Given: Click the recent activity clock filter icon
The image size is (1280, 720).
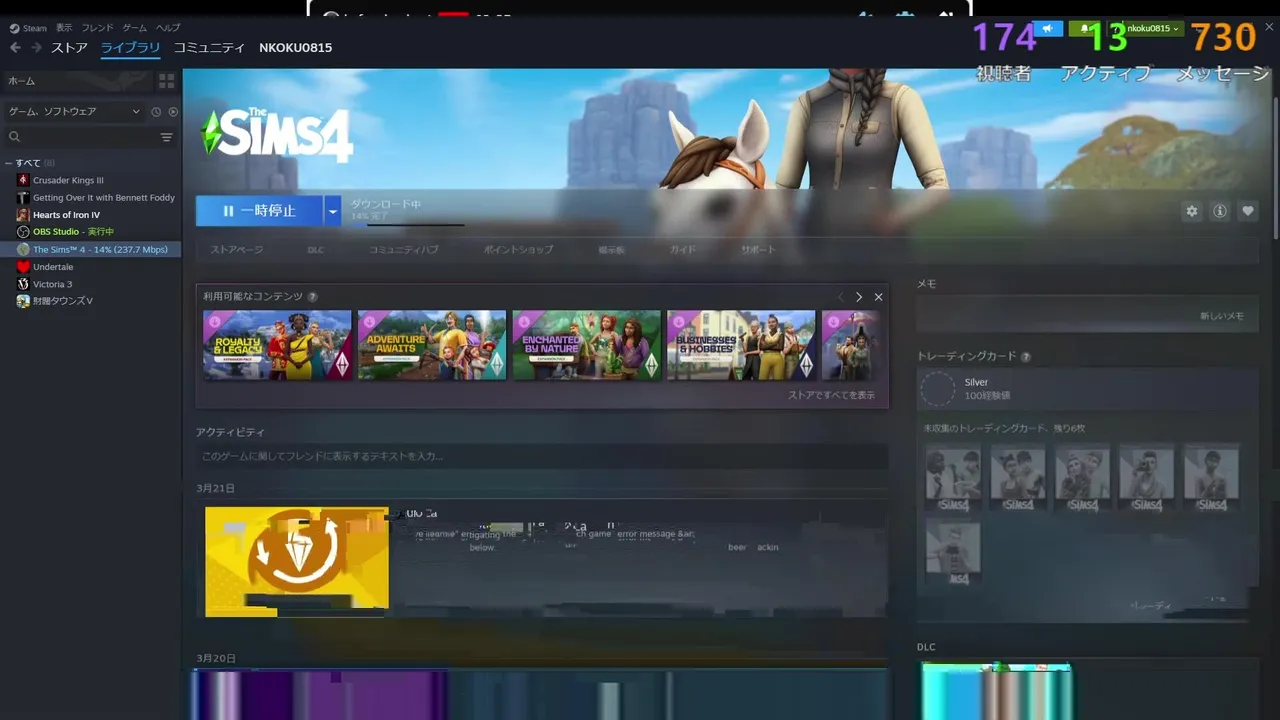Looking at the screenshot, I should coord(156,112).
